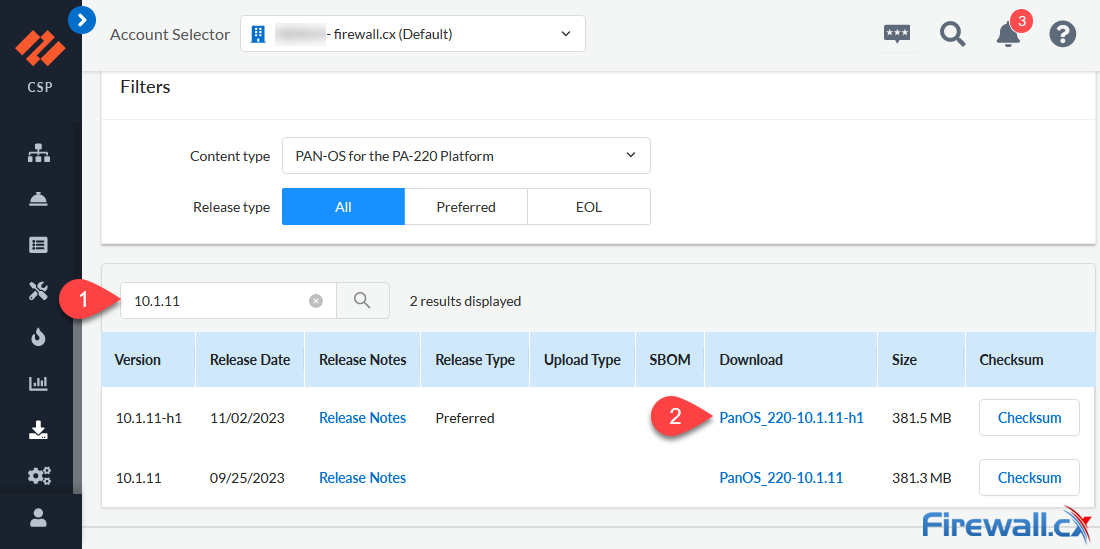The image size is (1100, 549).
Task: Open notifications bell with 3 alerts
Action: point(1009,34)
